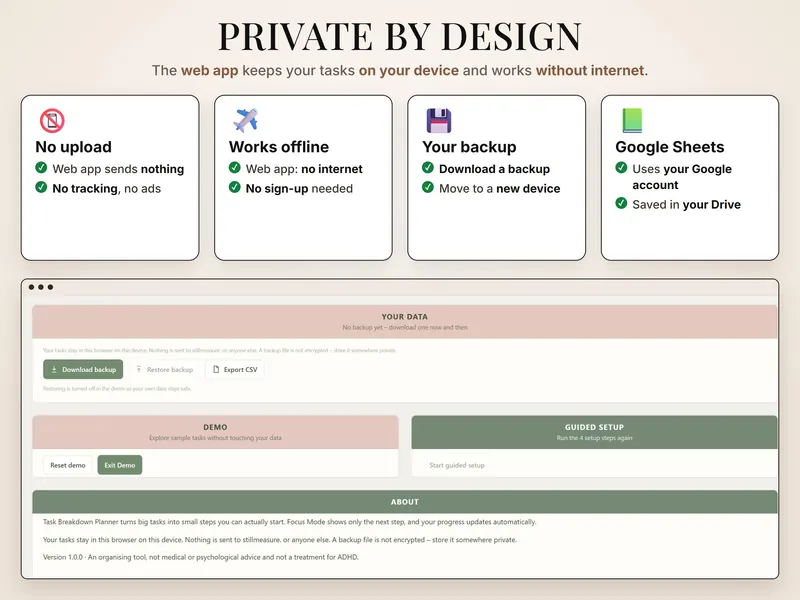Click the ABOUT section header
Screen dimensions: 800x600
point(405,502)
